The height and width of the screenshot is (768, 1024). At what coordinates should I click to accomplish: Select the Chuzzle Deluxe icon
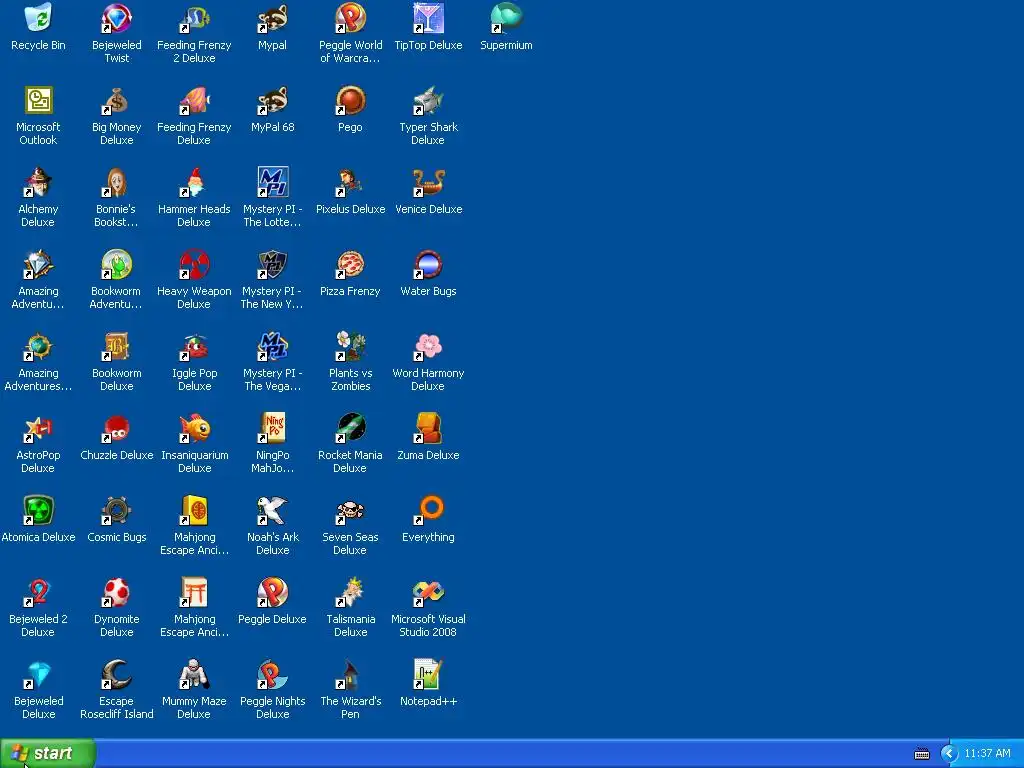(x=116, y=428)
